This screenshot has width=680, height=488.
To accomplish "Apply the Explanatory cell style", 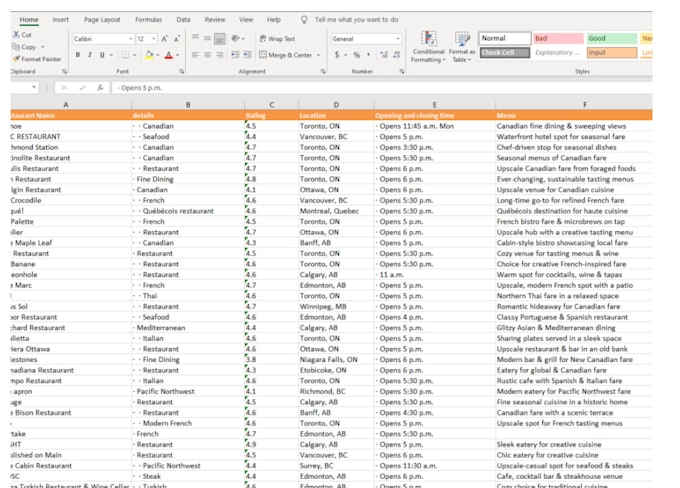I will [x=559, y=52].
